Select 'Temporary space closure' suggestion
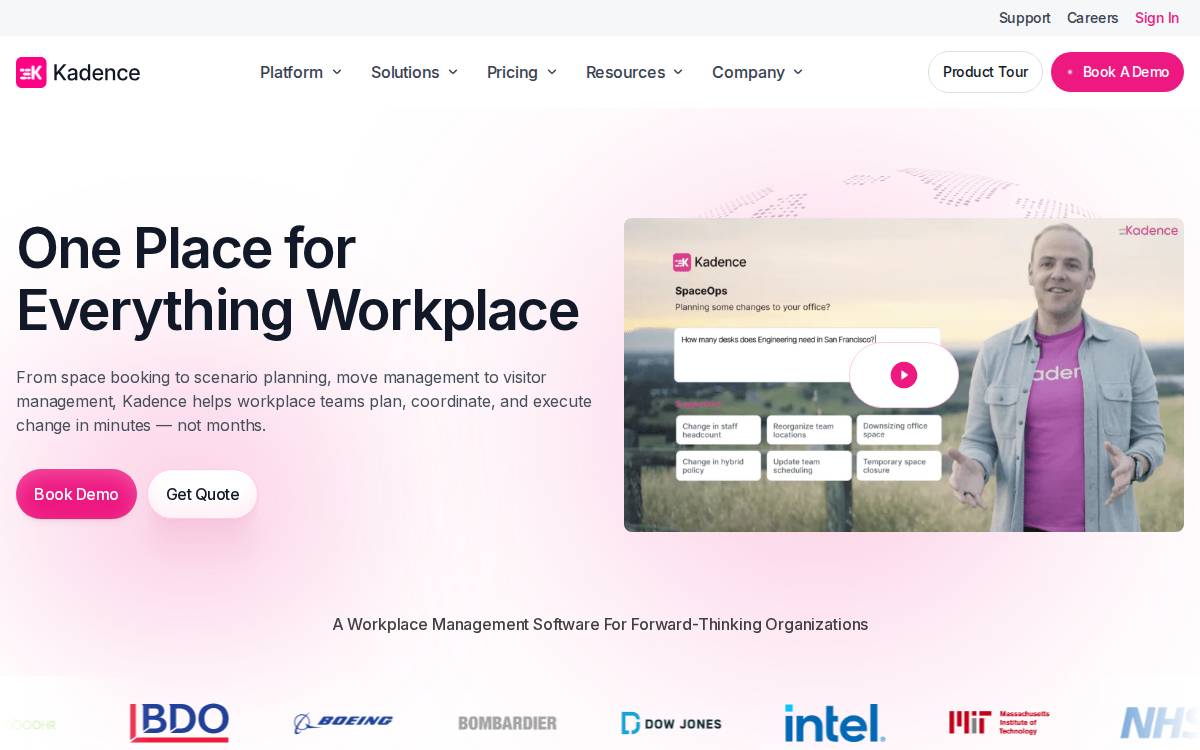1200x750 pixels. click(899, 466)
